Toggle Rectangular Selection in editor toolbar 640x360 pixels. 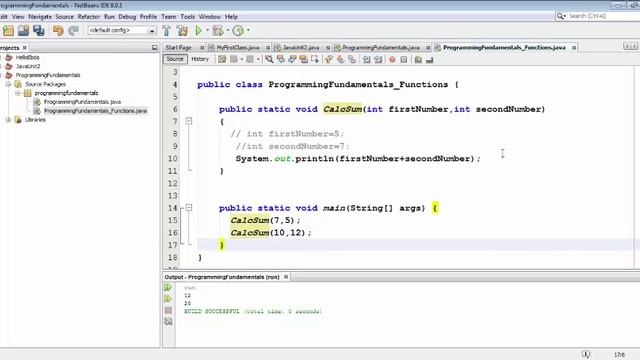(x=315, y=60)
